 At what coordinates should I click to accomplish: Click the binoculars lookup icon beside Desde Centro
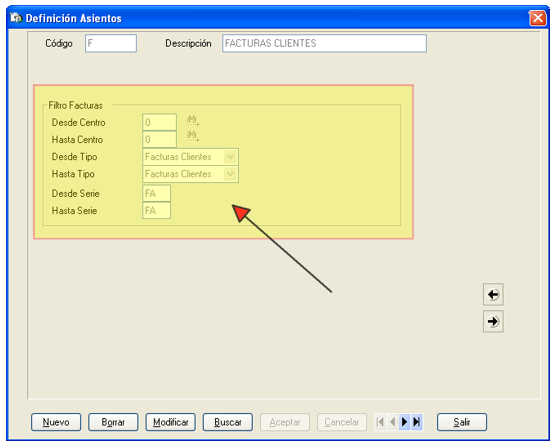point(193,121)
